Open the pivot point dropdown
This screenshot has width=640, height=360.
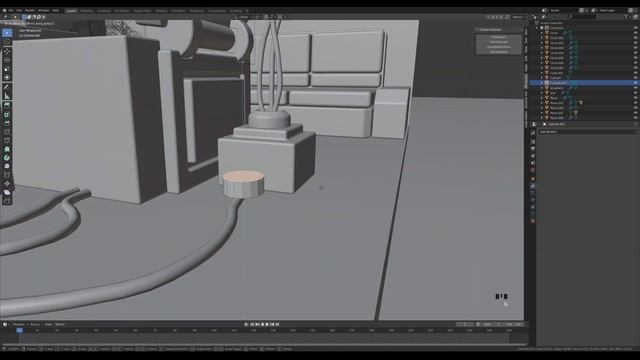tap(257, 17)
